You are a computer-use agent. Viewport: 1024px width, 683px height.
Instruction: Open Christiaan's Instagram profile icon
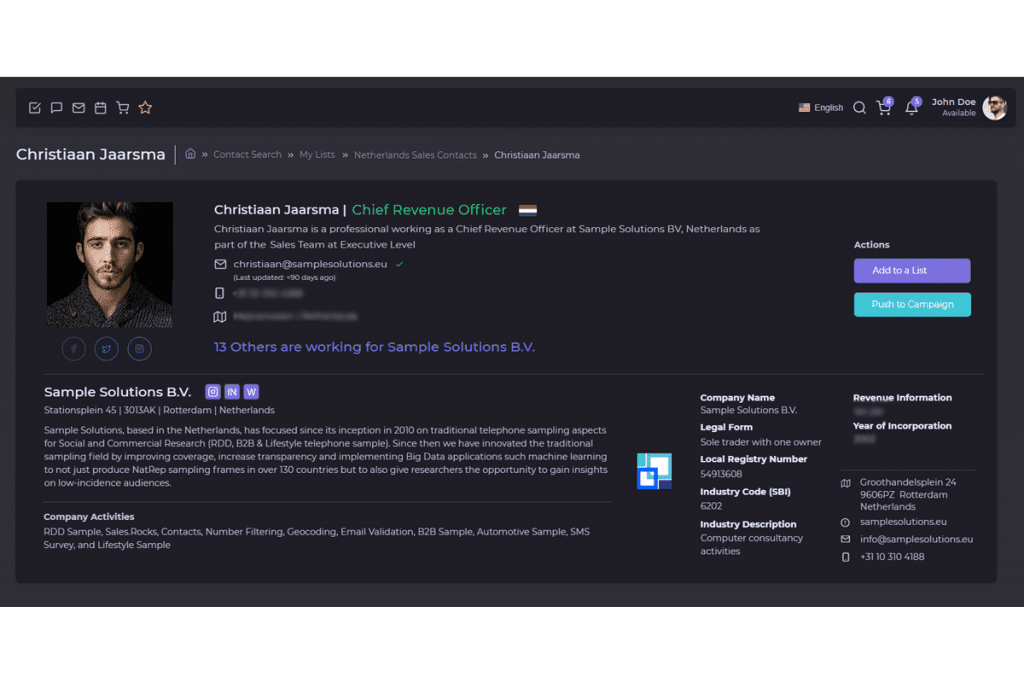coord(140,349)
